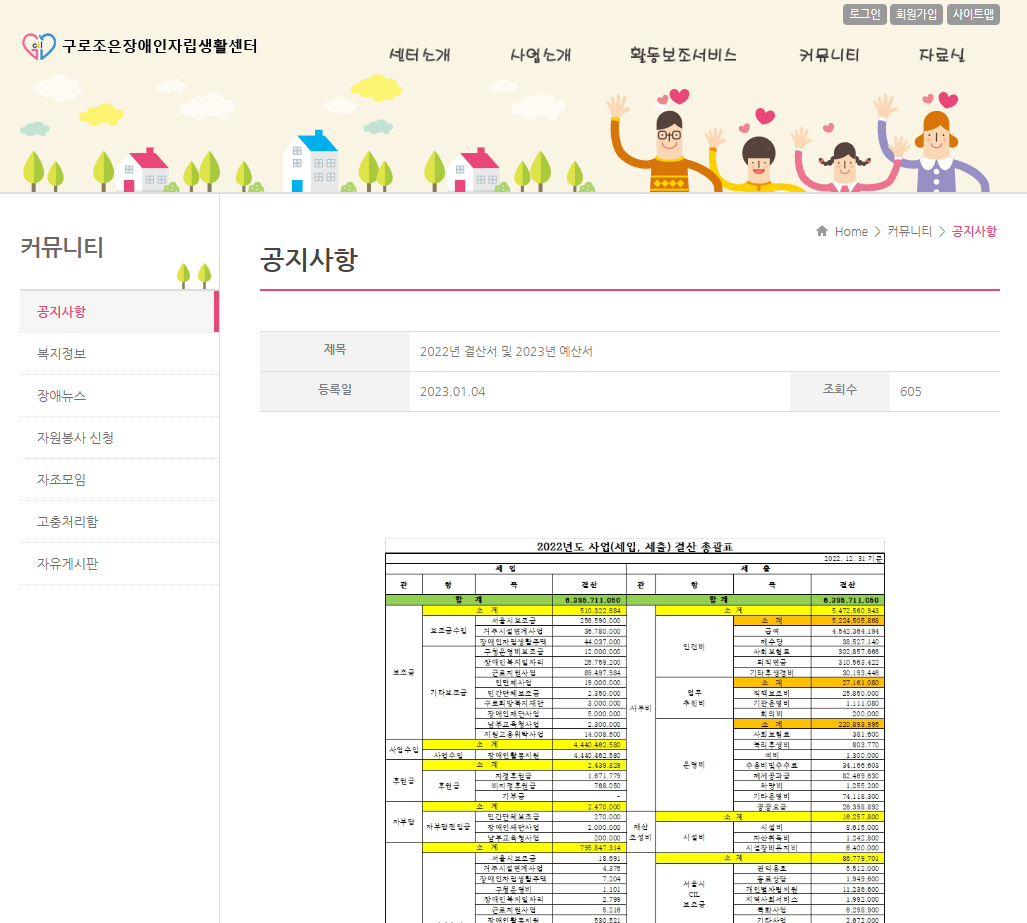
Task: Open the 2022 결산 총괄표 image
Action: 635,730
